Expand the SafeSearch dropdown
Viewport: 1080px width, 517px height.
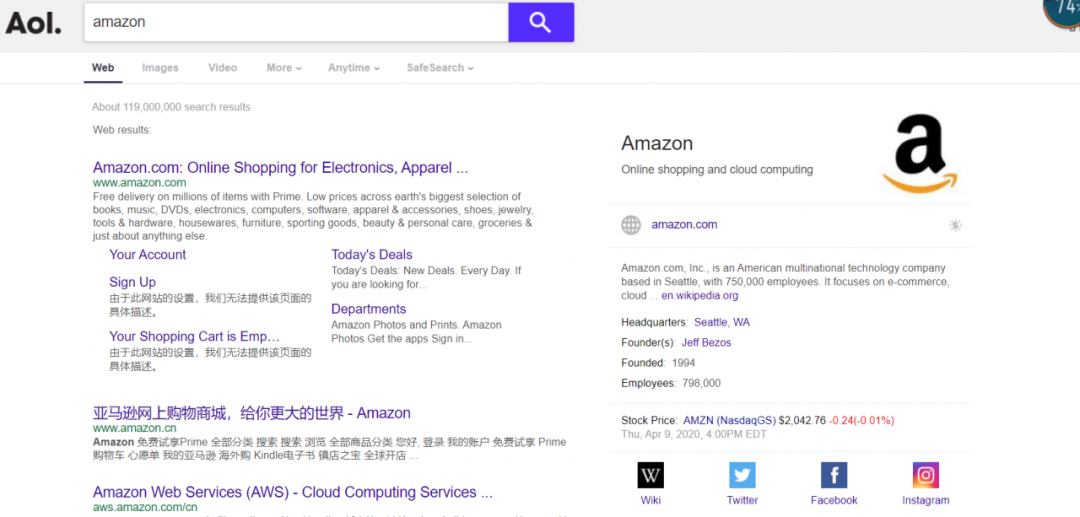point(440,68)
